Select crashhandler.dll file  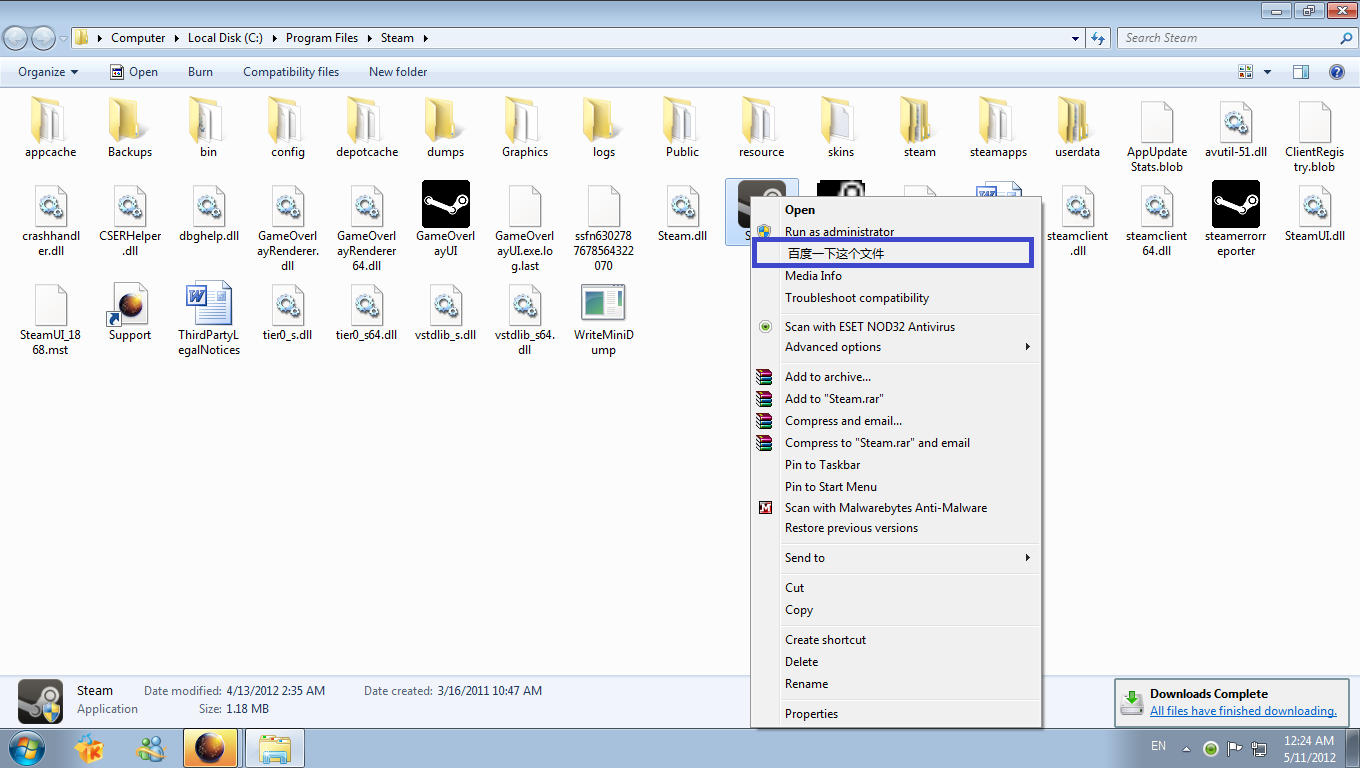point(50,220)
